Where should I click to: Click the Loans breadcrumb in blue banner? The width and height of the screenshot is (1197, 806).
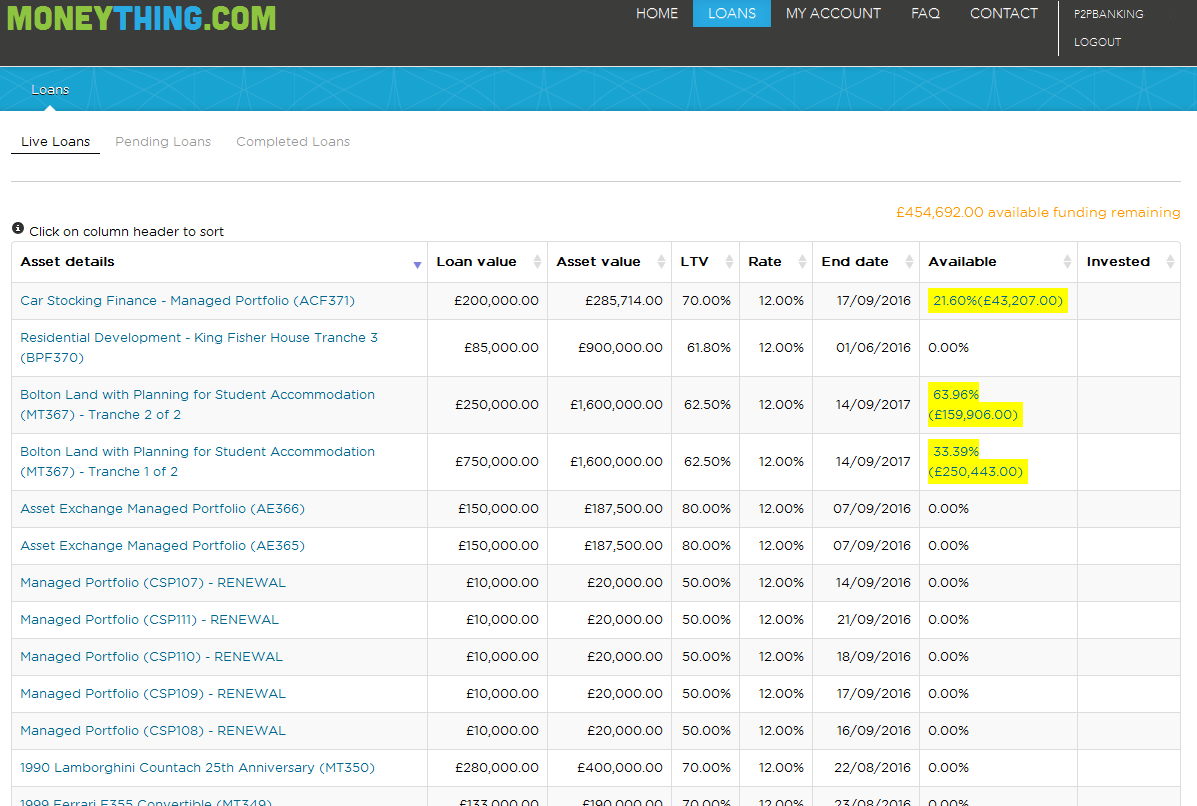(50, 89)
